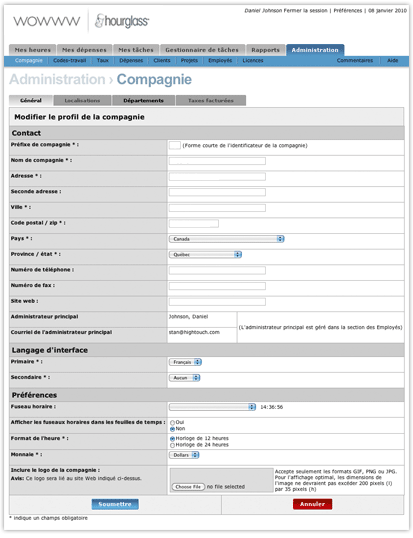Click the red Annuler button
Image resolution: width=413 pixels, height=538 pixels.
point(312,504)
